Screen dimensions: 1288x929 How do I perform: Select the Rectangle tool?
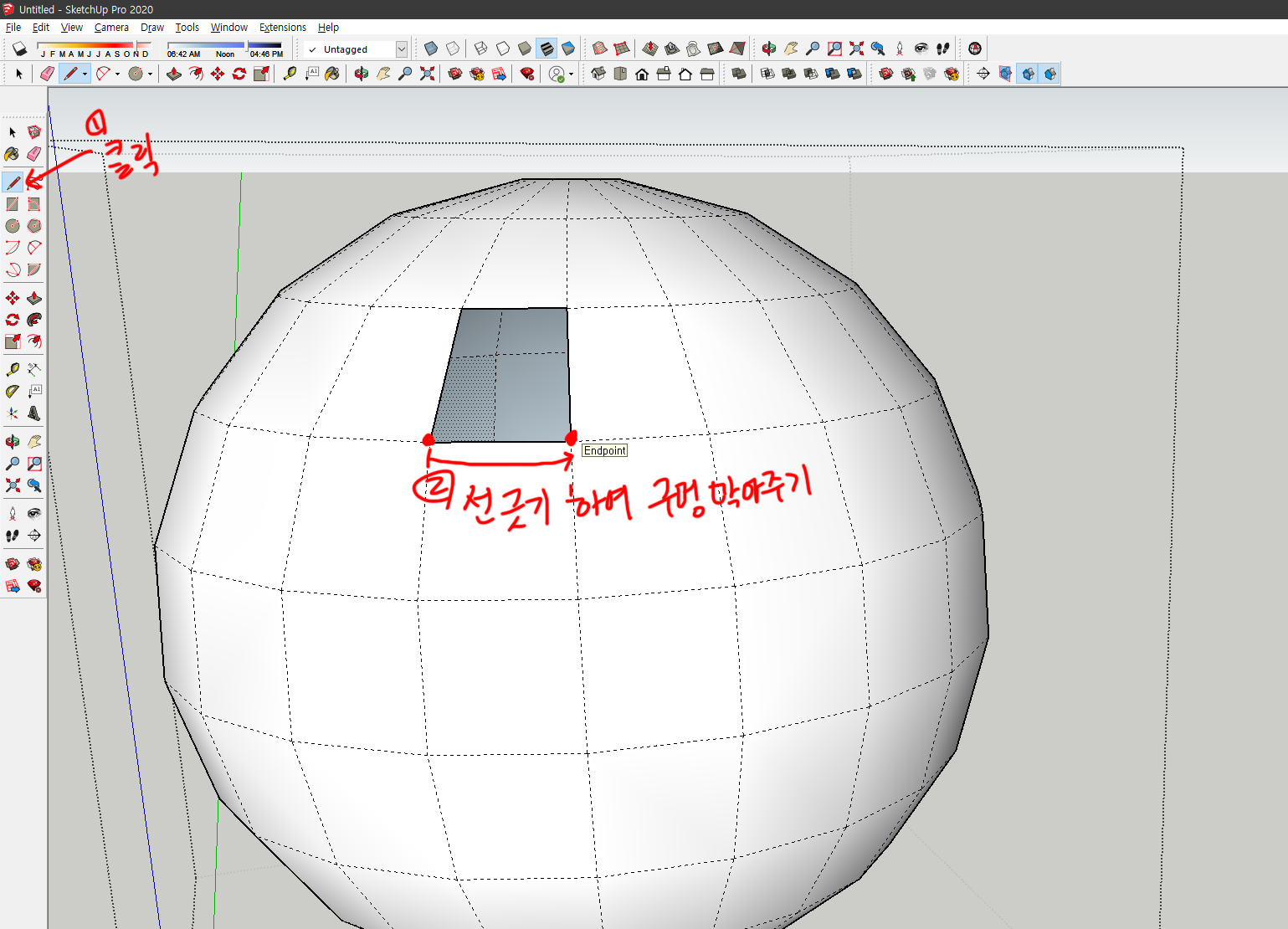(13, 203)
